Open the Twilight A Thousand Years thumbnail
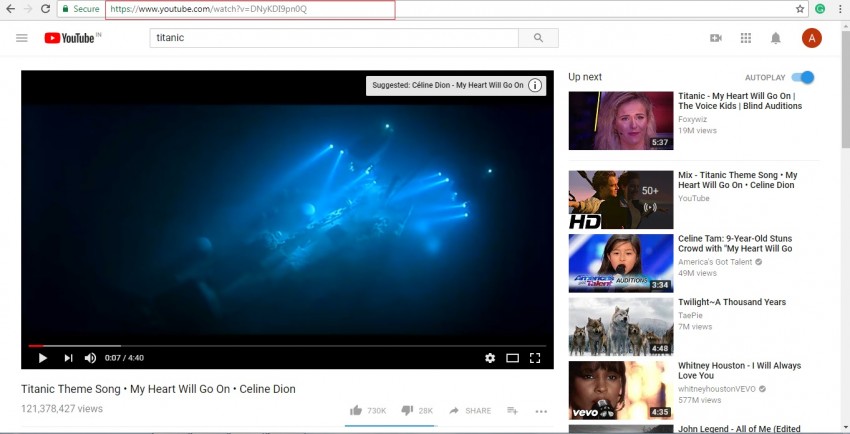The image size is (850, 434). (x=621, y=327)
